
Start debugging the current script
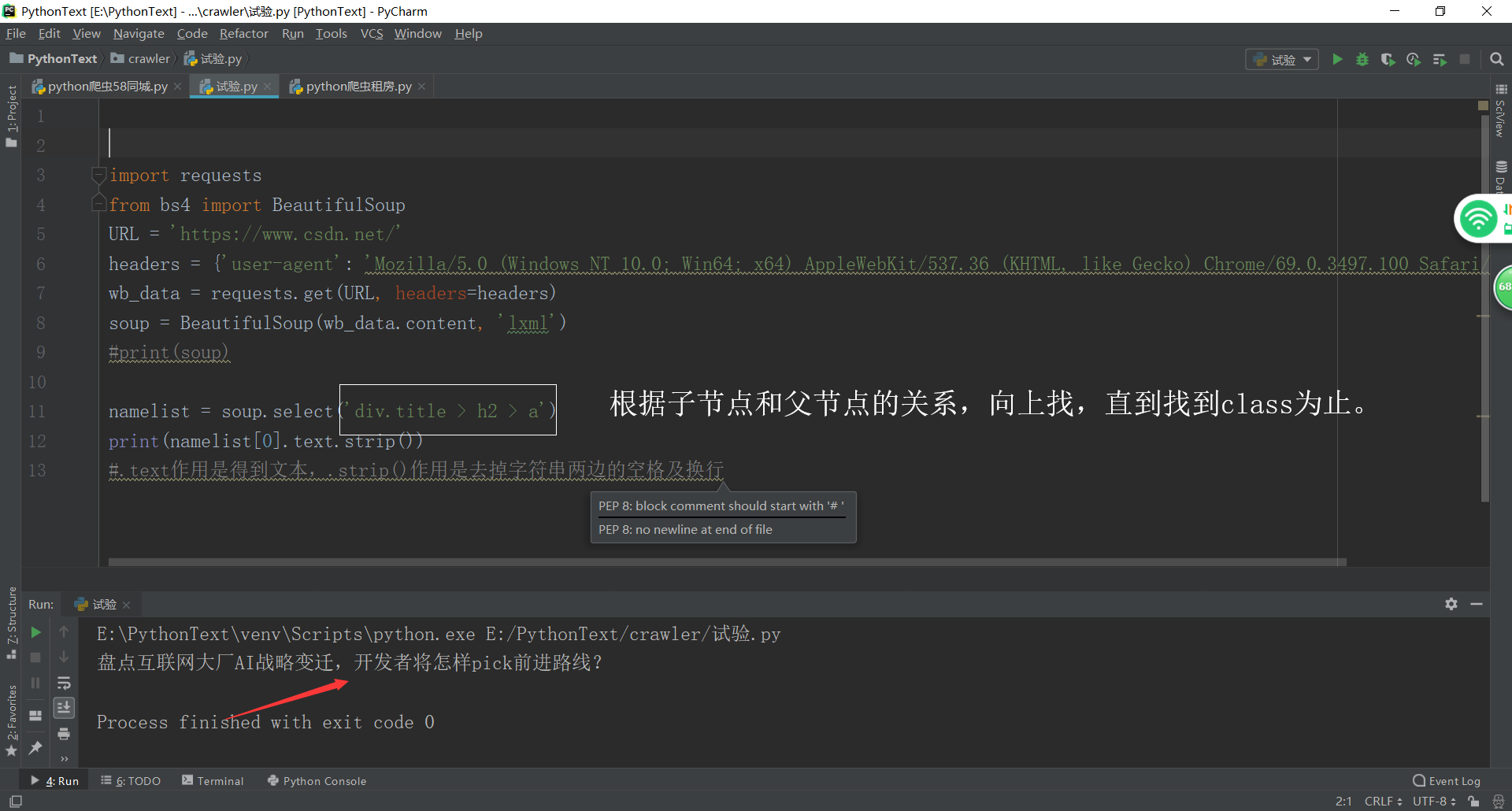click(1363, 59)
